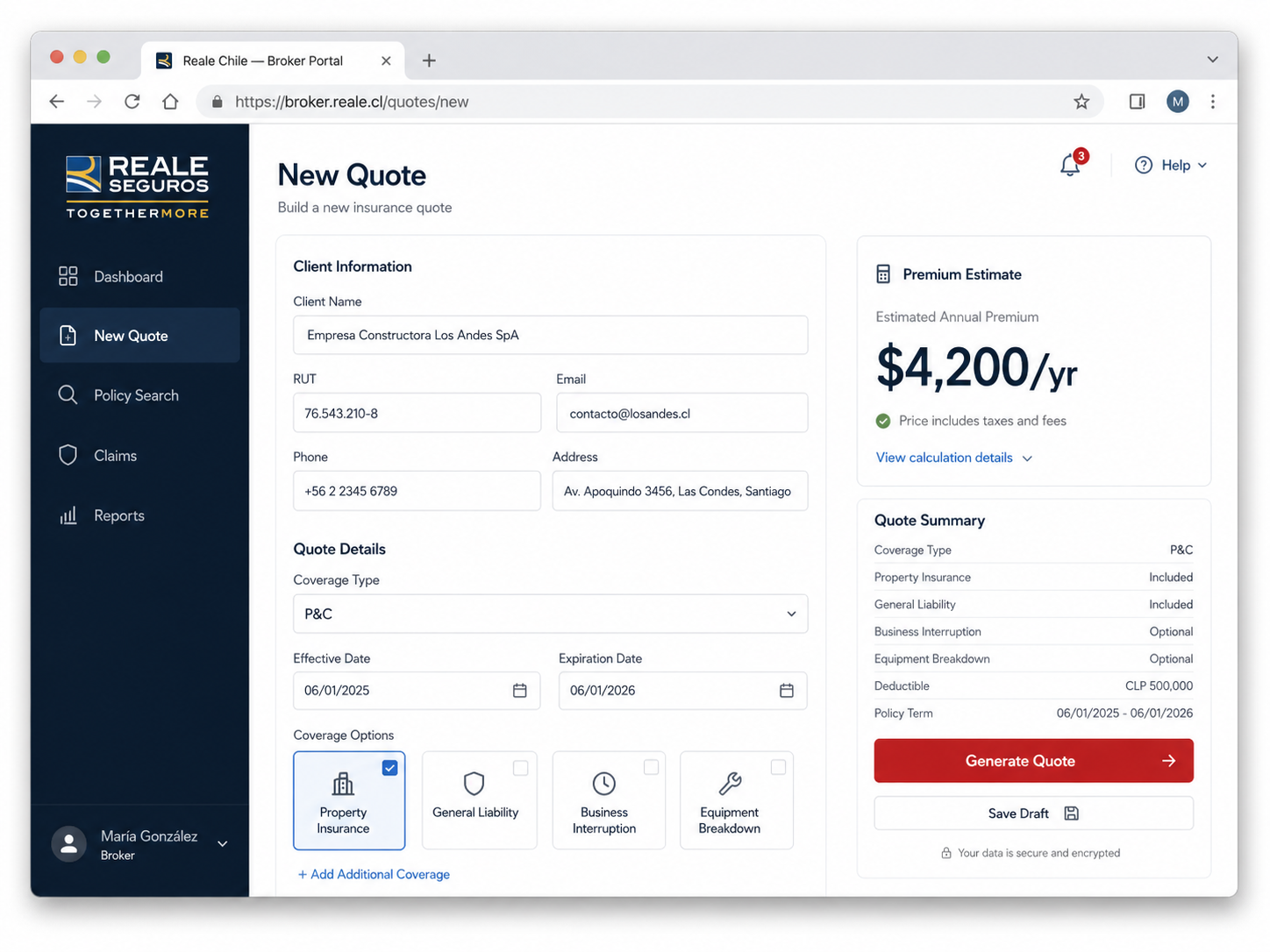Screen dimensions: 1270x952
Task: Select the General Liability shield icon
Action: pos(474,783)
